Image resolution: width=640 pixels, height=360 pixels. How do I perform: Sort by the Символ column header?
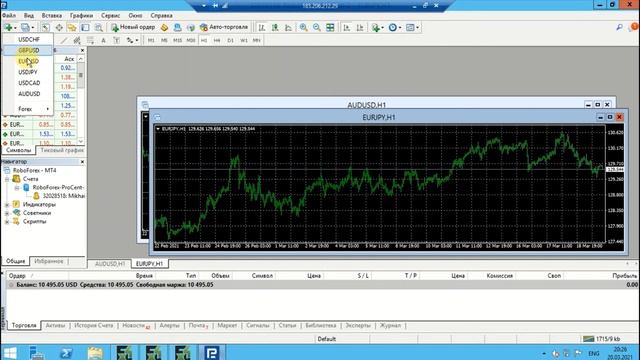coord(262,276)
